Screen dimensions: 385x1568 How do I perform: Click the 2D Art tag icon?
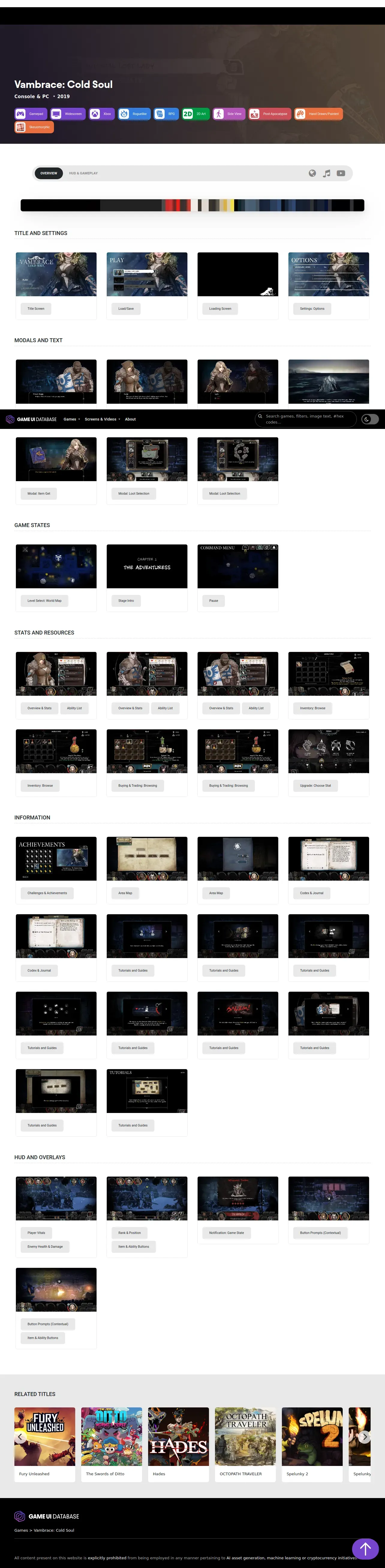coord(188,114)
